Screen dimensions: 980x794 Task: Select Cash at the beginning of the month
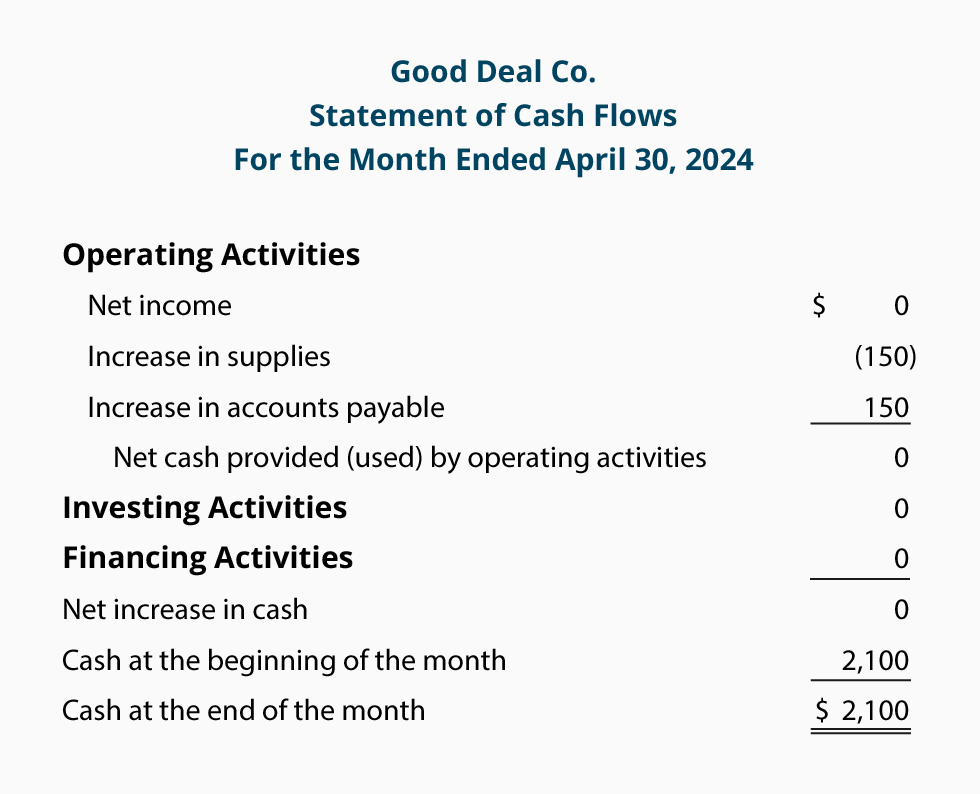pos(284,660)
